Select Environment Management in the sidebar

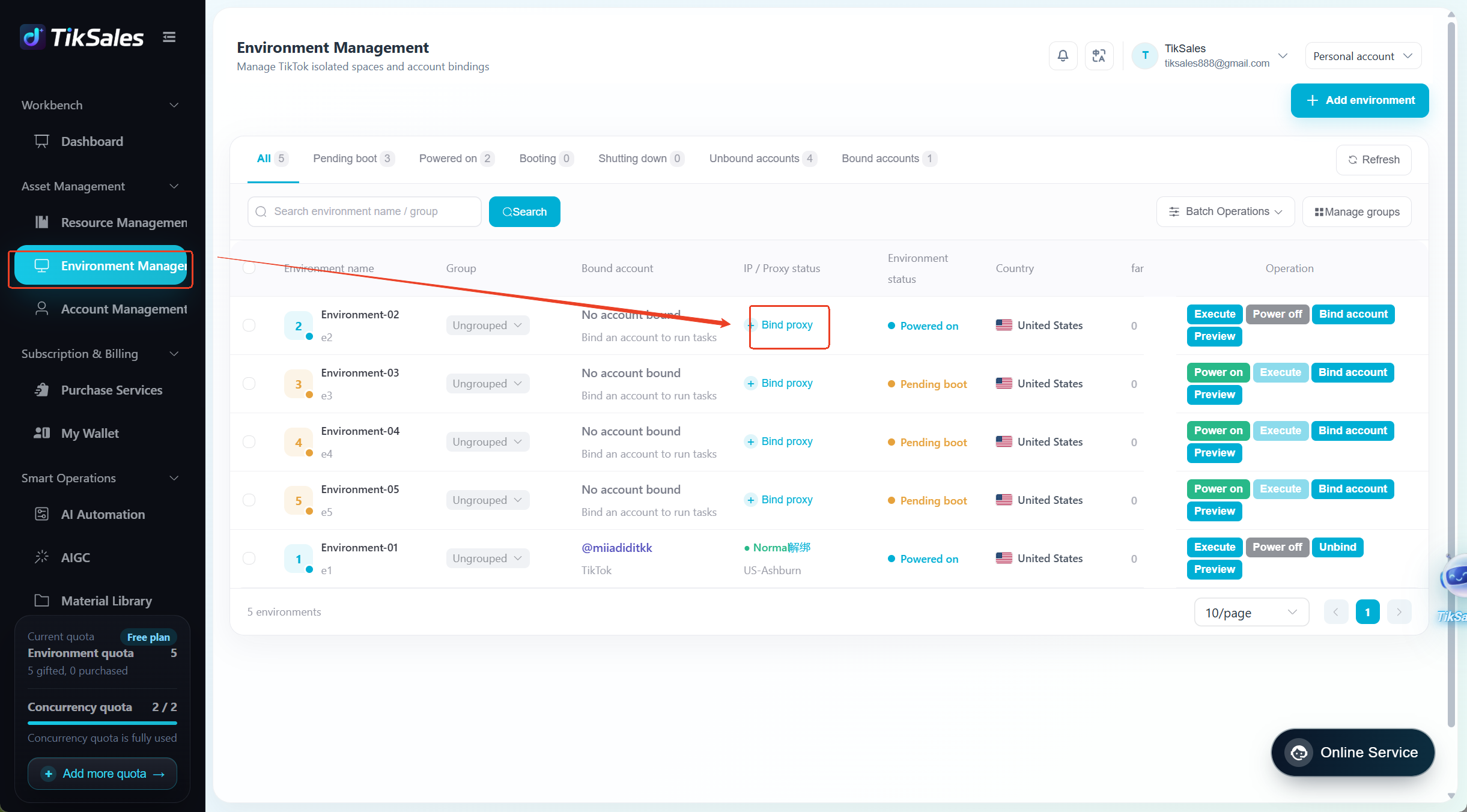pyautogui.click(x=101, y=265)
